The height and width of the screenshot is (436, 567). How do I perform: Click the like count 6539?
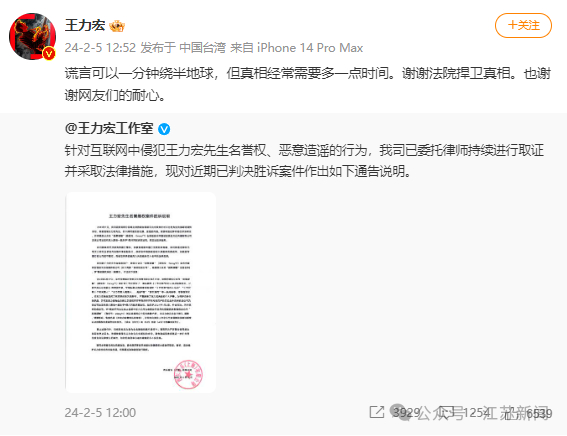point(539,413)
